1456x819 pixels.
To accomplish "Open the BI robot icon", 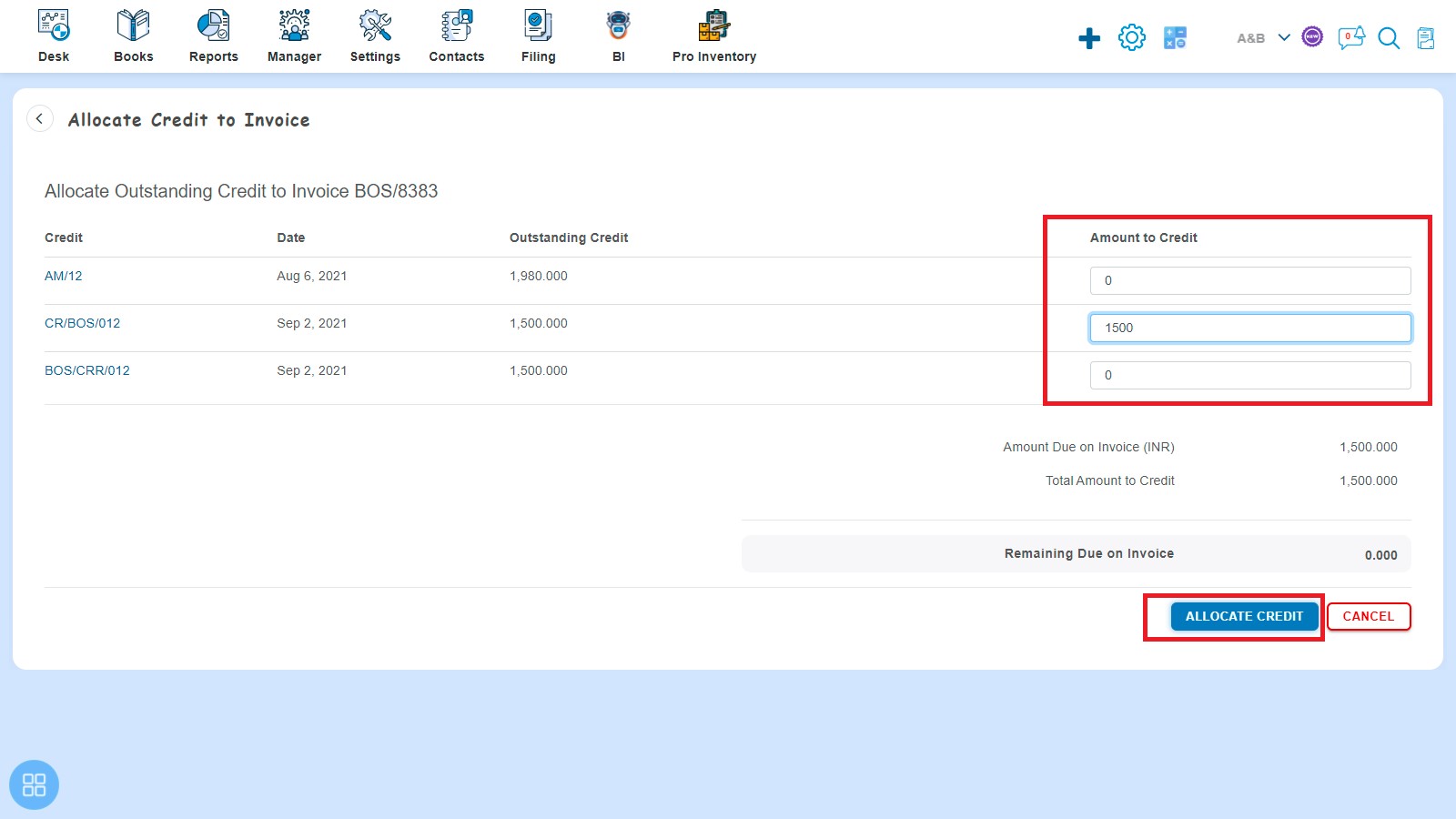I will (x=619, y=25).
